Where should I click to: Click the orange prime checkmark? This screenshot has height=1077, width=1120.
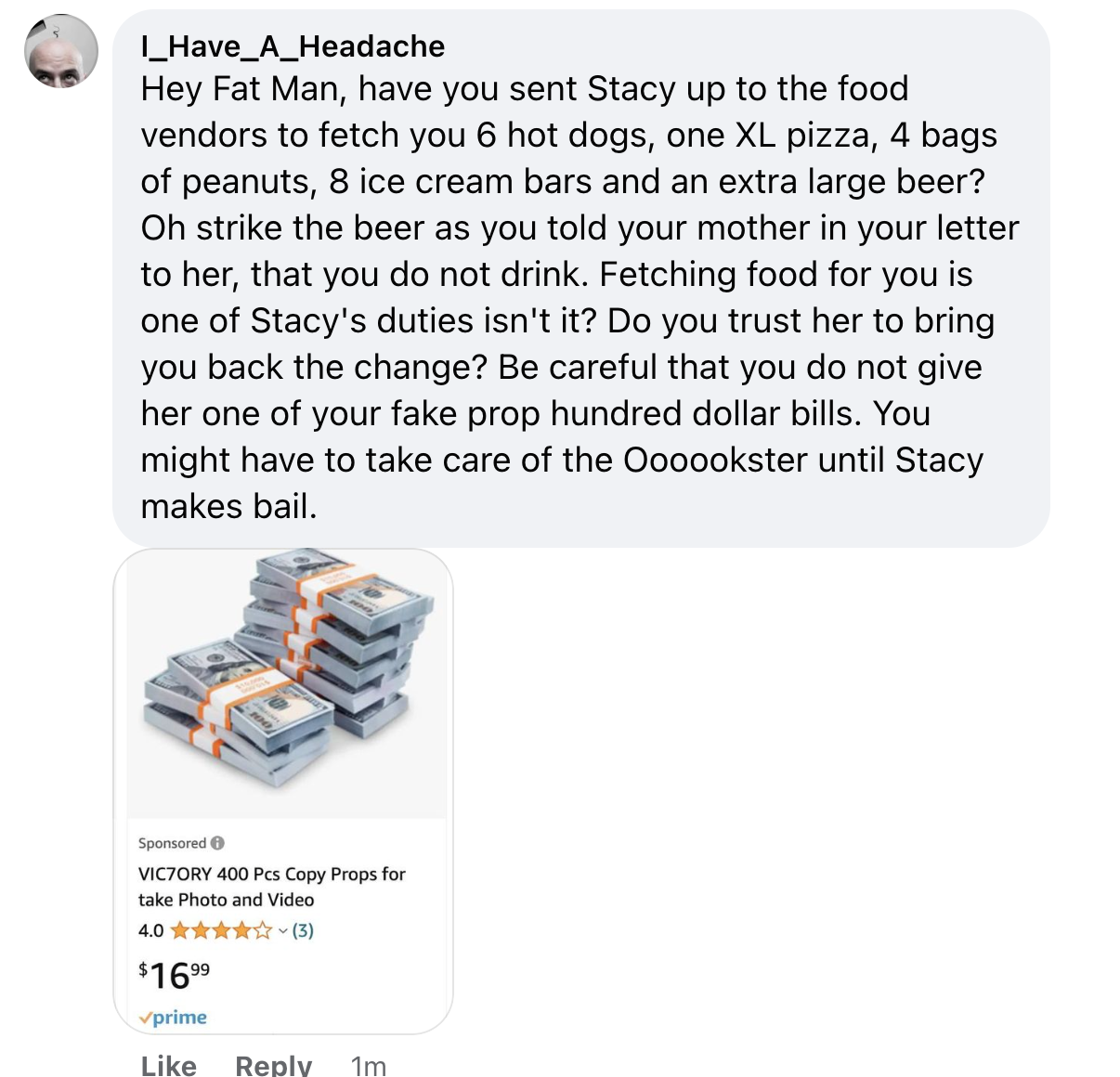tap(145, 1018)
